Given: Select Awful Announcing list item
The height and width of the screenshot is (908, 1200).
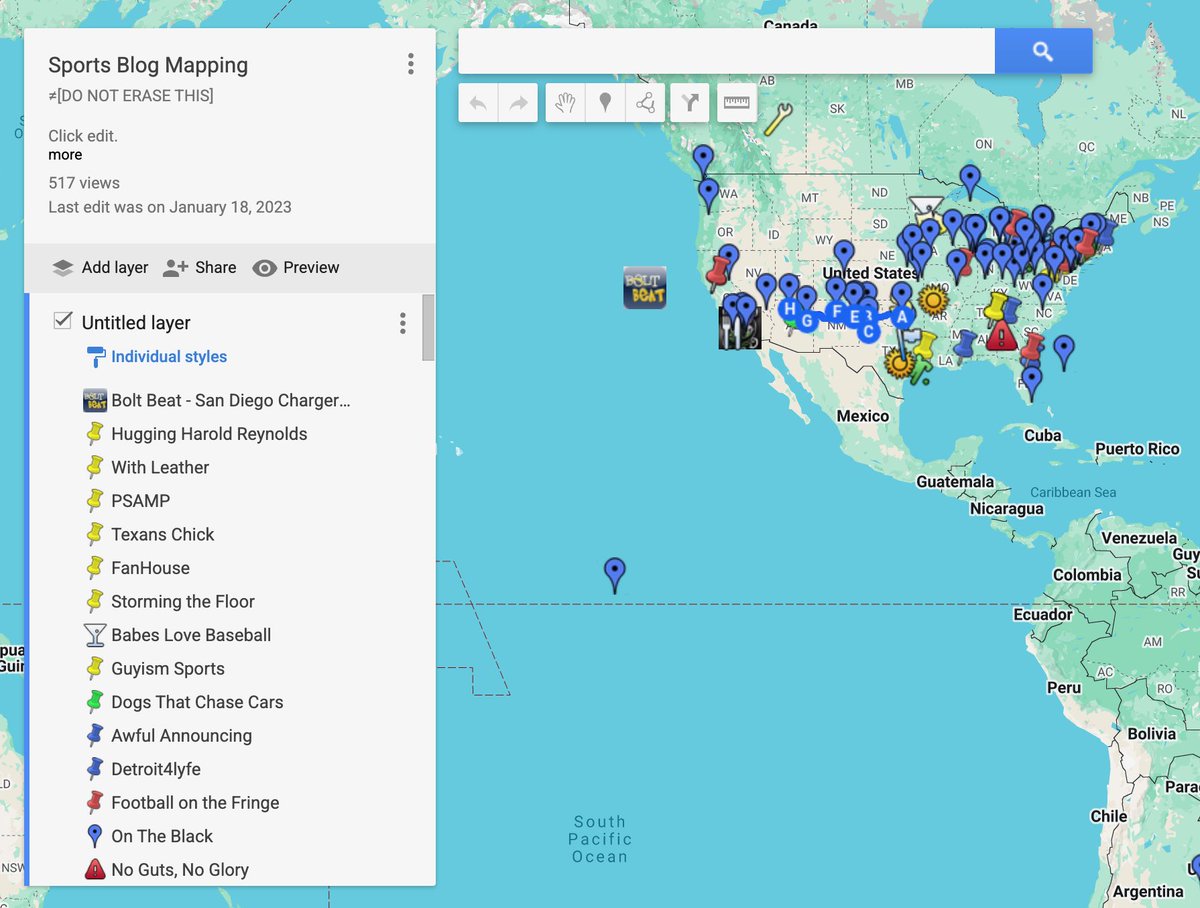Looking at the screenshot, I should 181,735.
